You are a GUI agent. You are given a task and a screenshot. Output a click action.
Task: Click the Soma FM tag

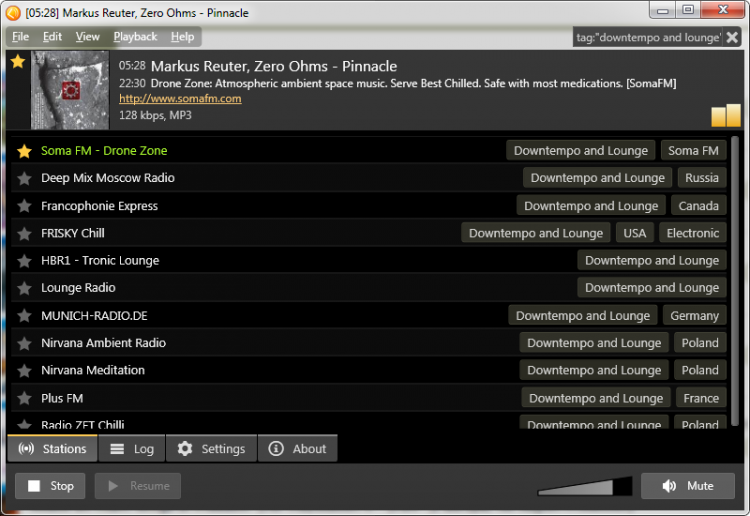coord(693,151)
